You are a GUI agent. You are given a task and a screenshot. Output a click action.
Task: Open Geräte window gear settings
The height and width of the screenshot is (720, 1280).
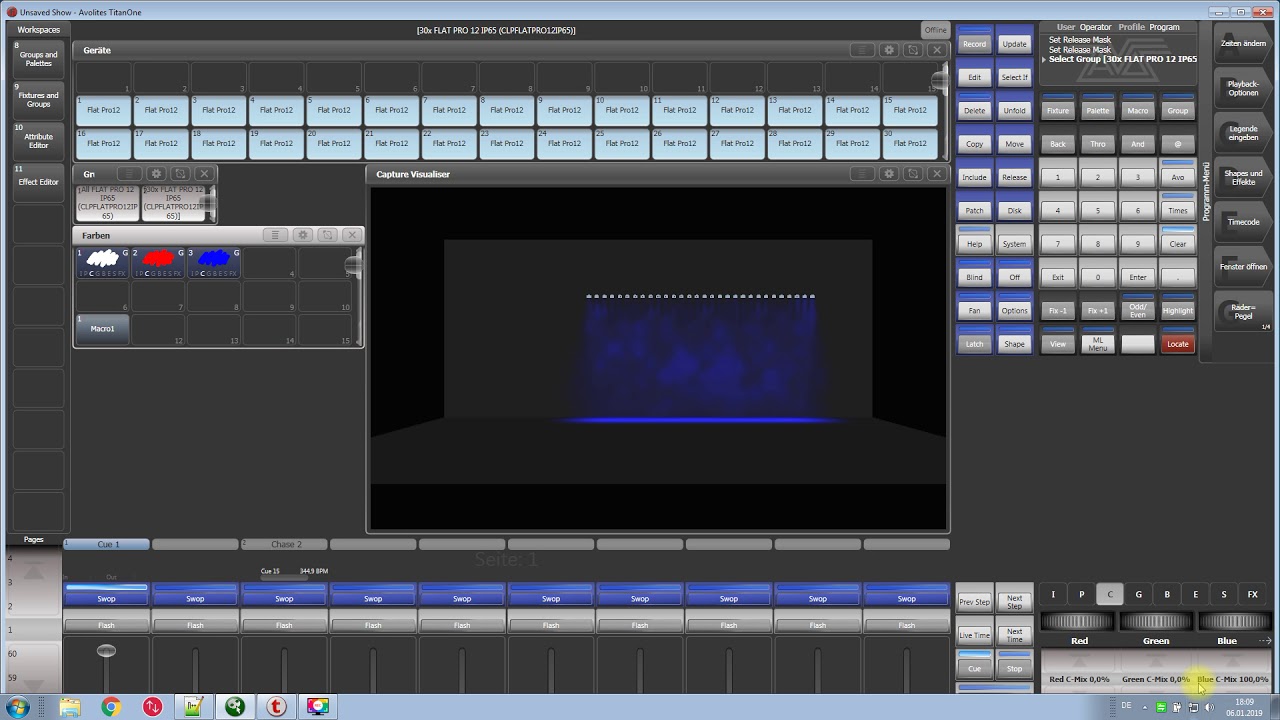[x=888, y=50]
